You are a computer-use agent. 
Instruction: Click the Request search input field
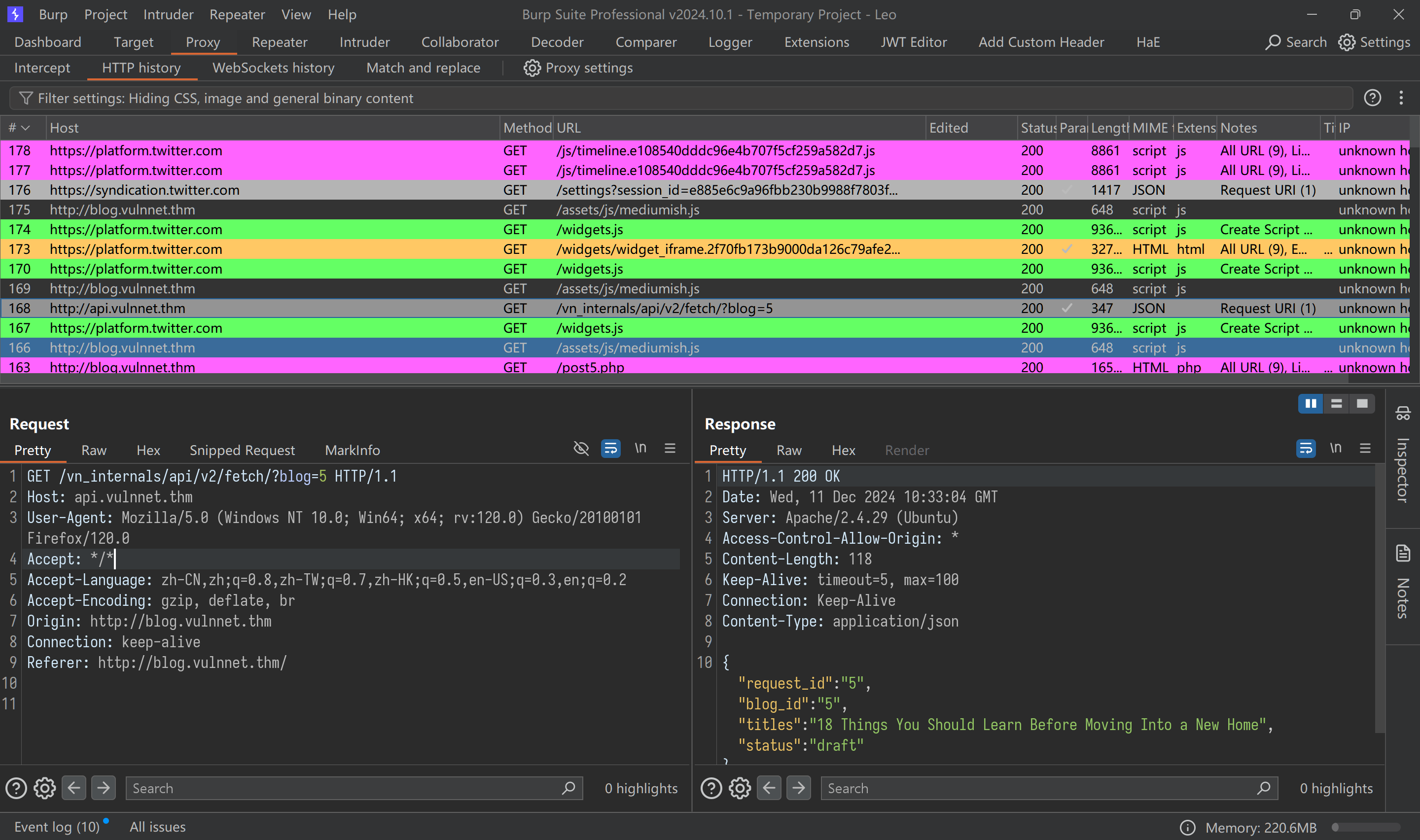coord(354,788)
